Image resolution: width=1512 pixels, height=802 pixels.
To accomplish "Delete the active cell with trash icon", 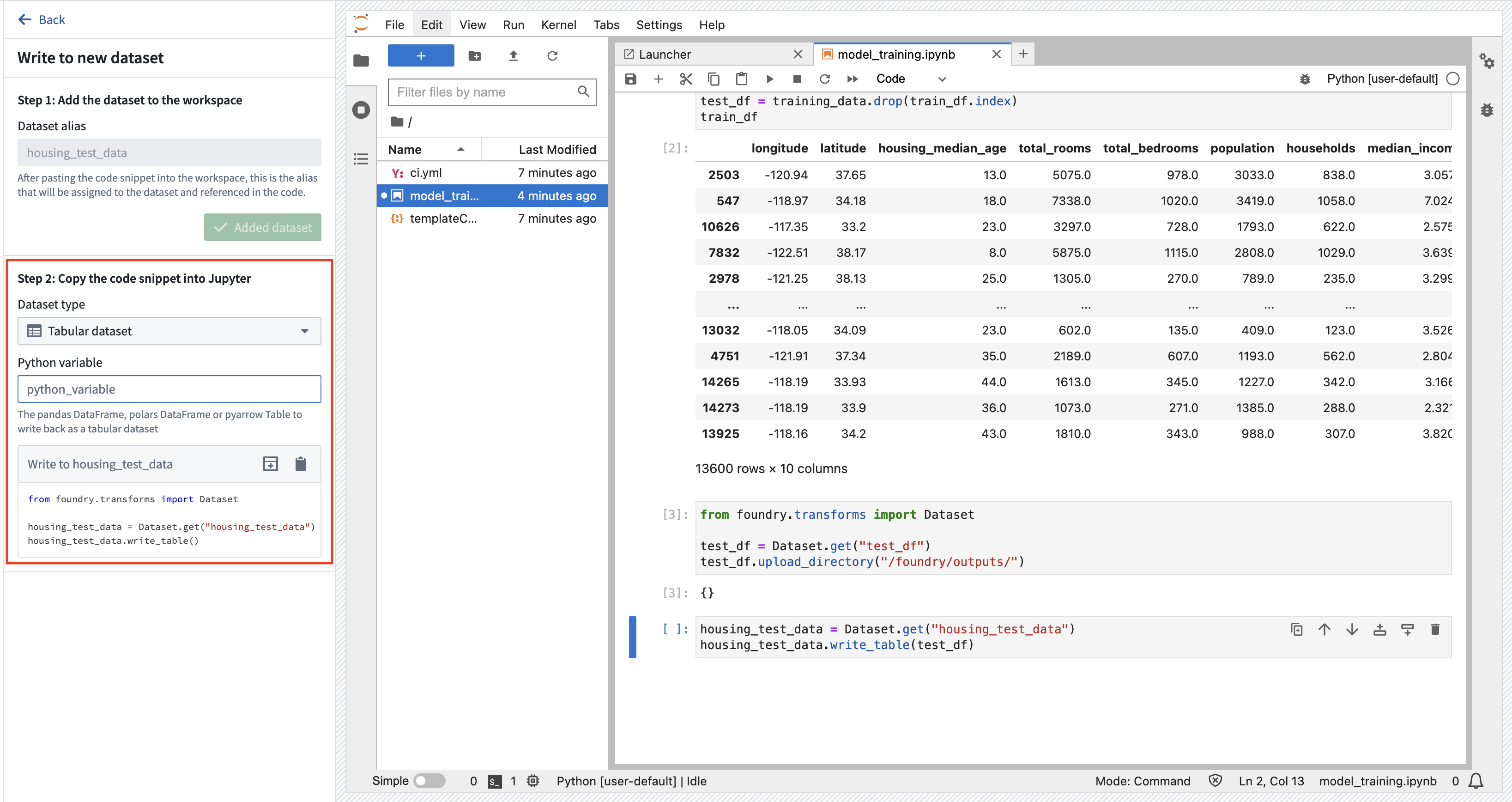I will [x=1435, y=629].
